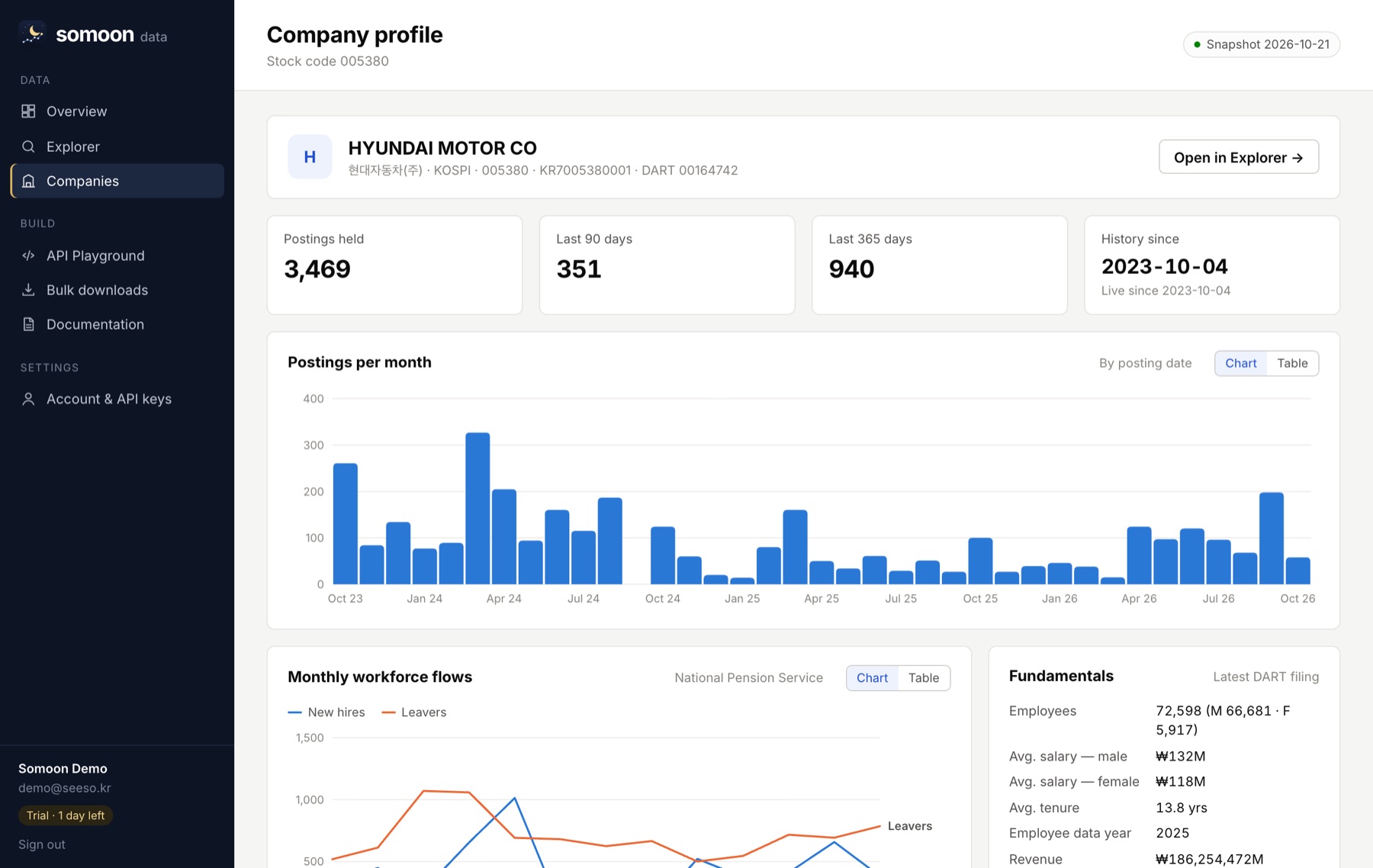Click the male avg salary ₩132M
The width and height of the screenshot is (1373, 868).
pyautogui.click(x=1180, y=756)
